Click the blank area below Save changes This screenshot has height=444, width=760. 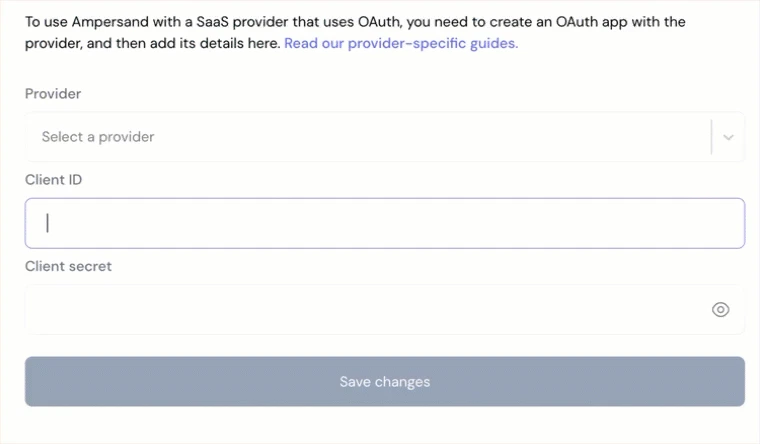pos(385,425)
